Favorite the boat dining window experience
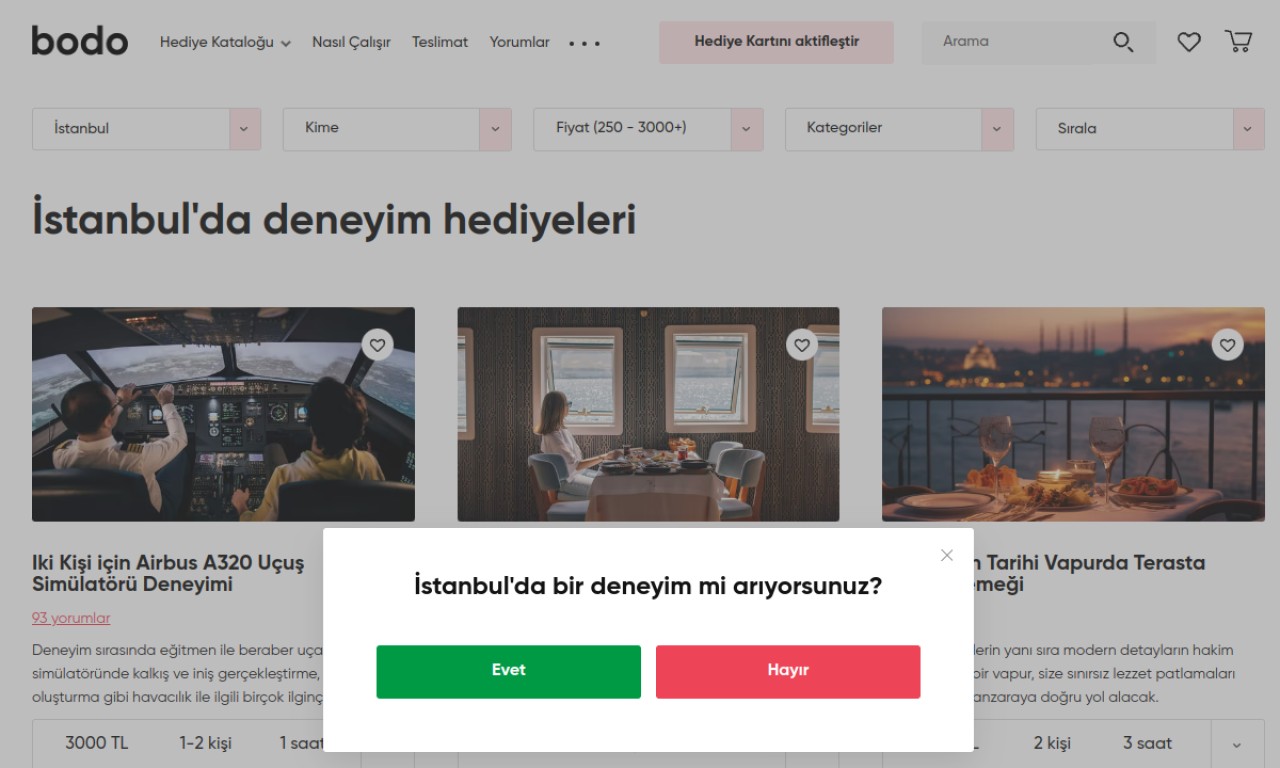Image resolution: width=1280 pixels, height=768 pixels. point(802,345)
